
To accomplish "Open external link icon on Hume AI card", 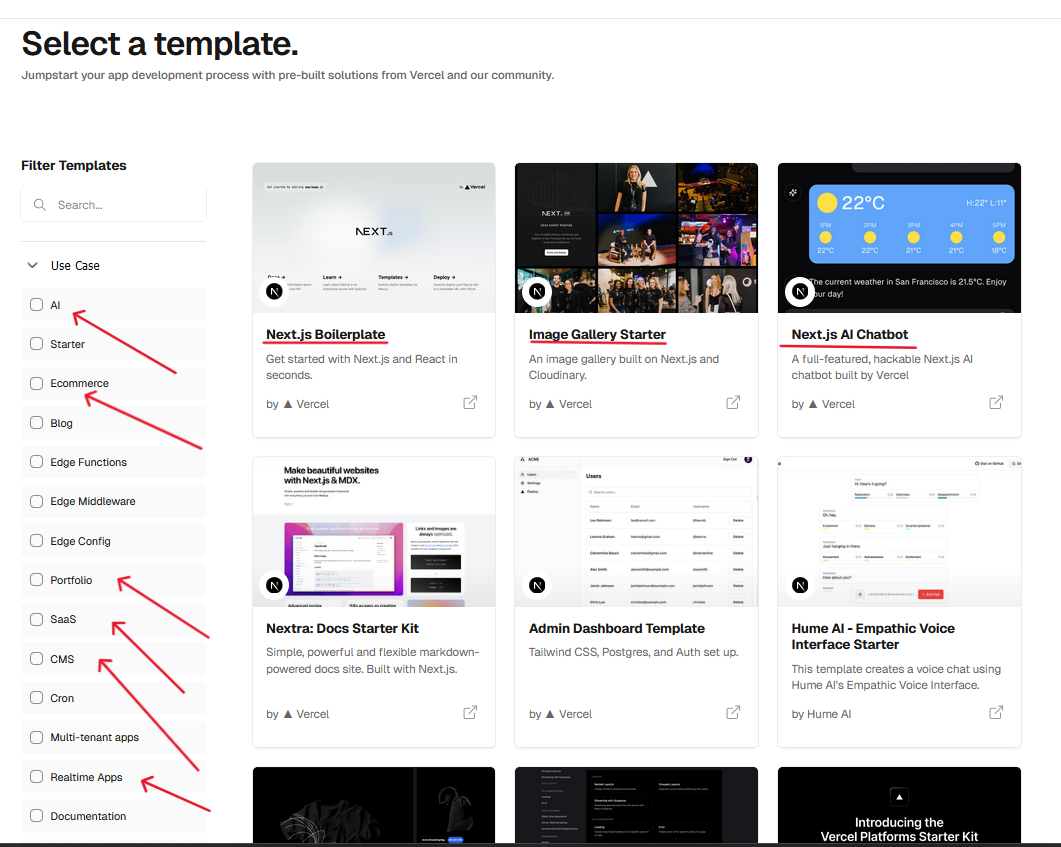I will [996, 712].
